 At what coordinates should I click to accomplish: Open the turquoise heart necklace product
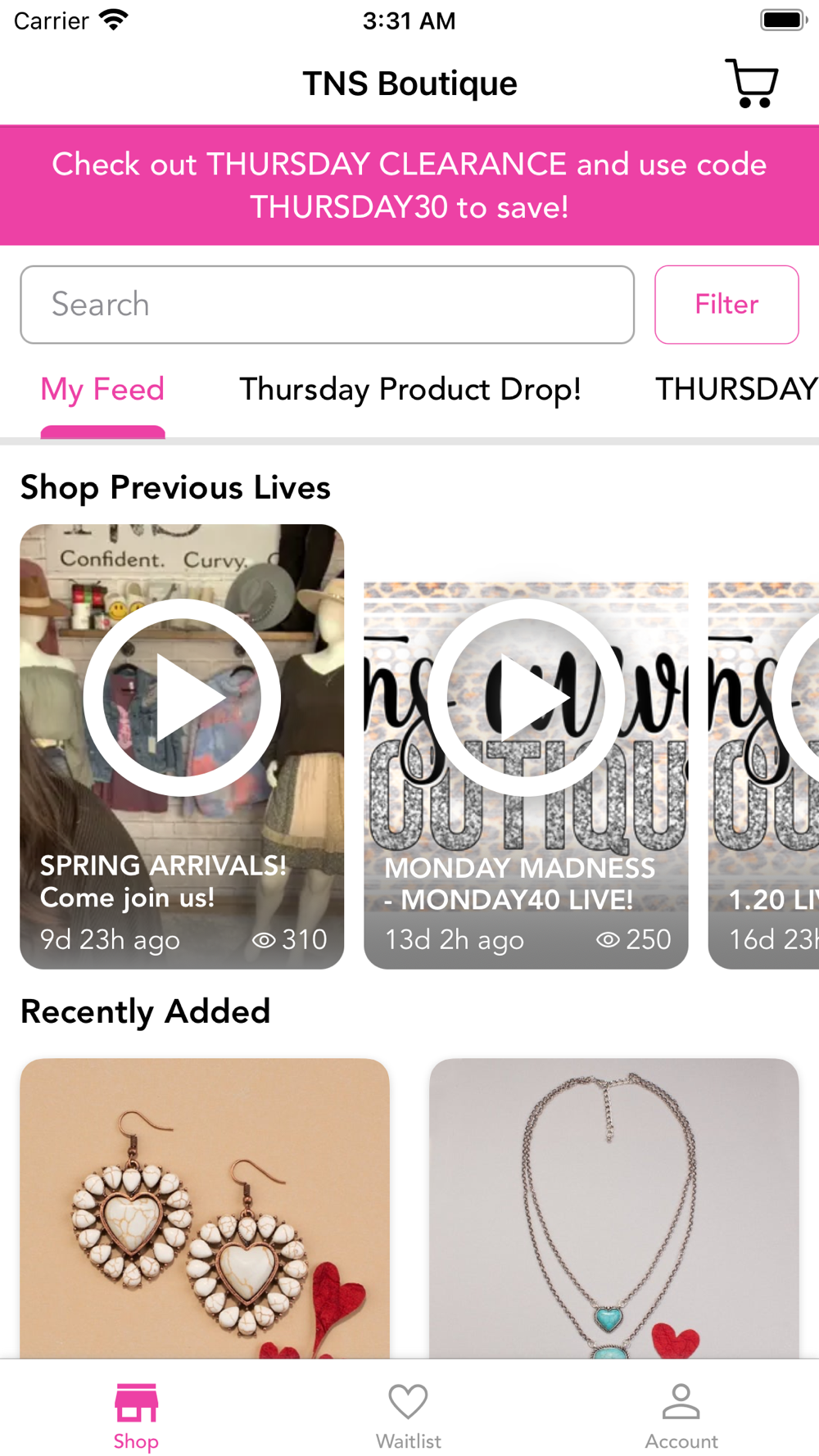coord(614,1209)
